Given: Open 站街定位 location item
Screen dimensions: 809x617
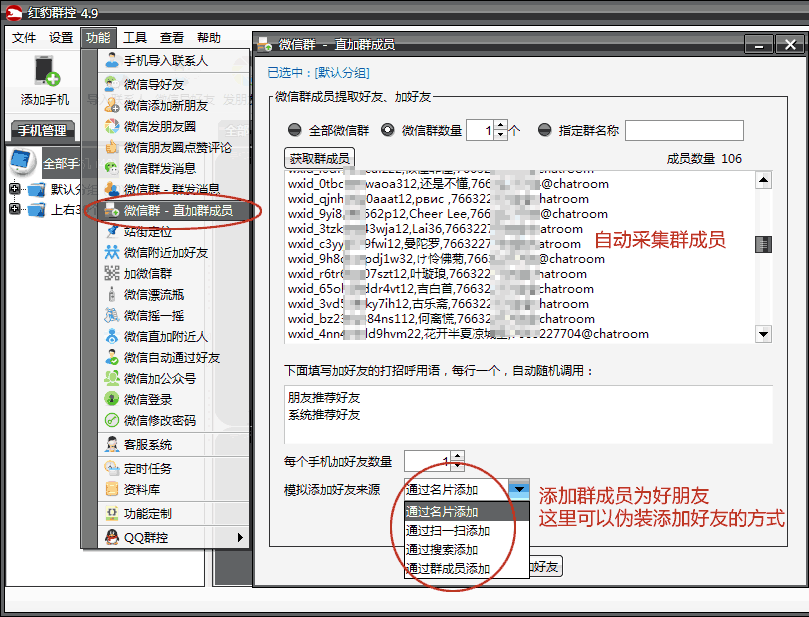Looking at the screenshot, I should tap(173, 232).
